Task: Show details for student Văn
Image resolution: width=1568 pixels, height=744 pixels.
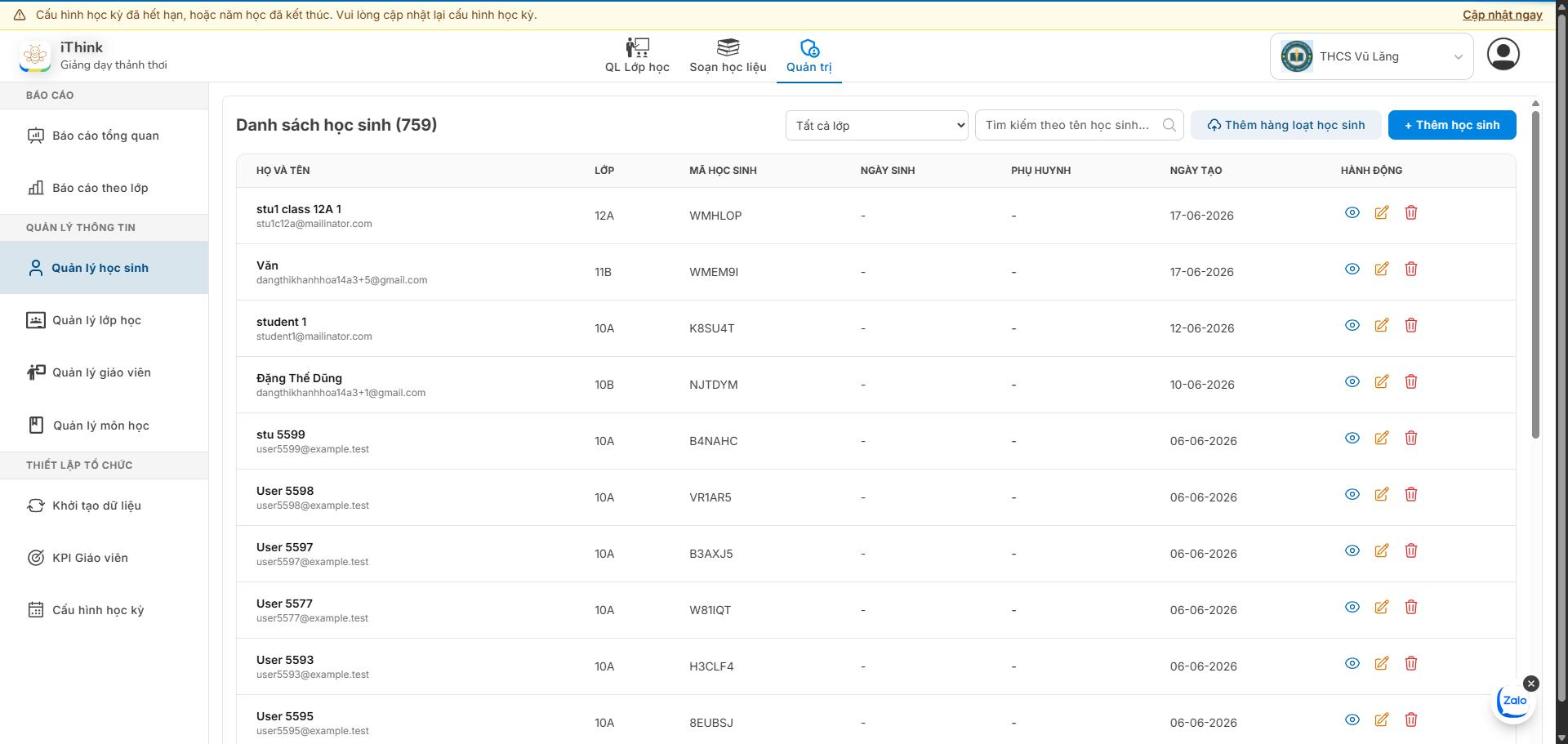Action: pos(1352,269)
